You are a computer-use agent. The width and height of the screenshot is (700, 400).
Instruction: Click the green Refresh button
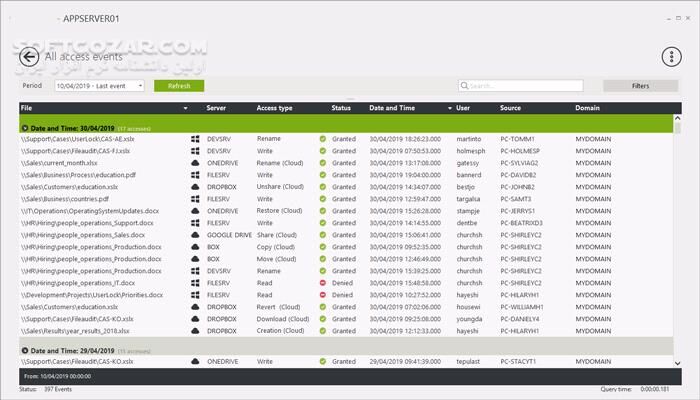[179, 86]
